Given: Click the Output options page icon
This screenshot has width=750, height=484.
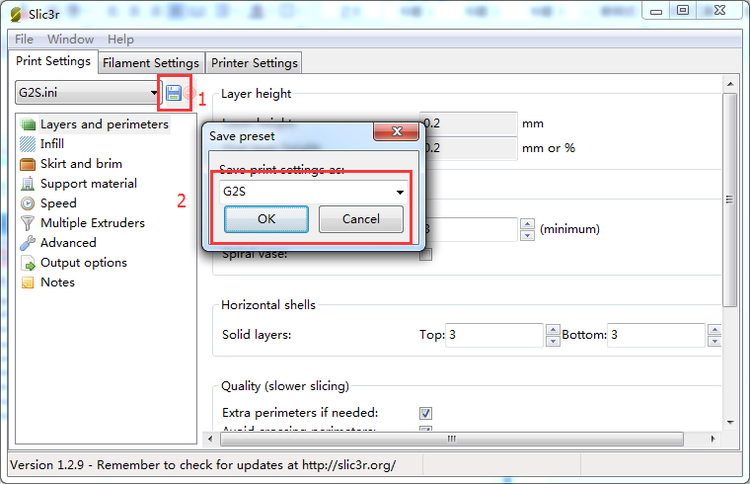Looking at the screenshot, I should coord(28,263).
